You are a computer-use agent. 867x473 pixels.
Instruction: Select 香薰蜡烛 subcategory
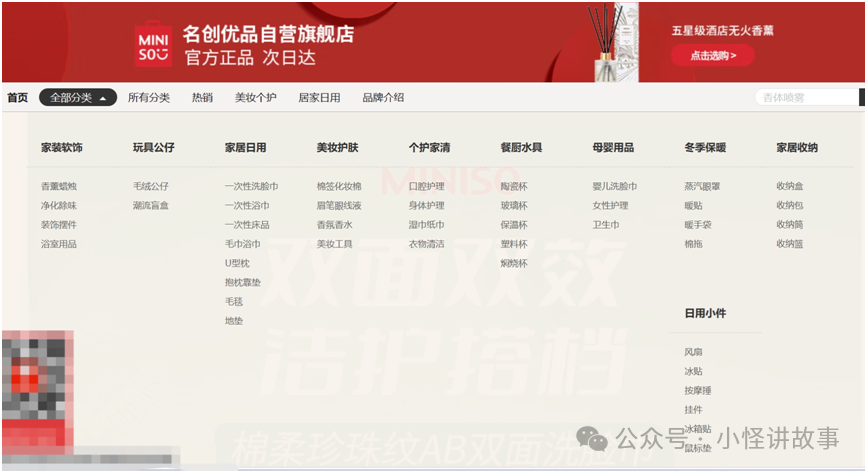tap(59, 186)
